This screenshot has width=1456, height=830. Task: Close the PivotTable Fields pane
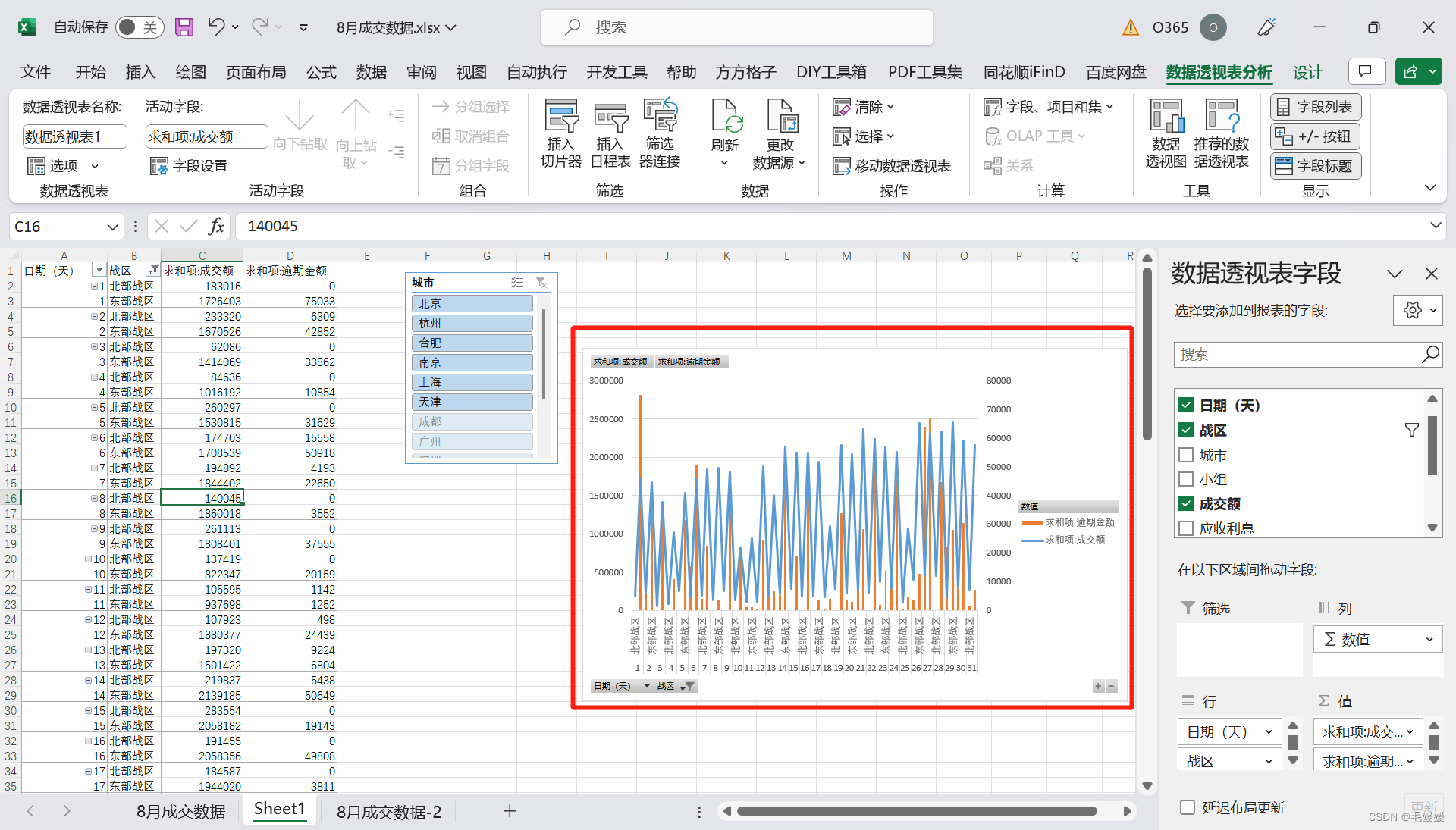1432,274
